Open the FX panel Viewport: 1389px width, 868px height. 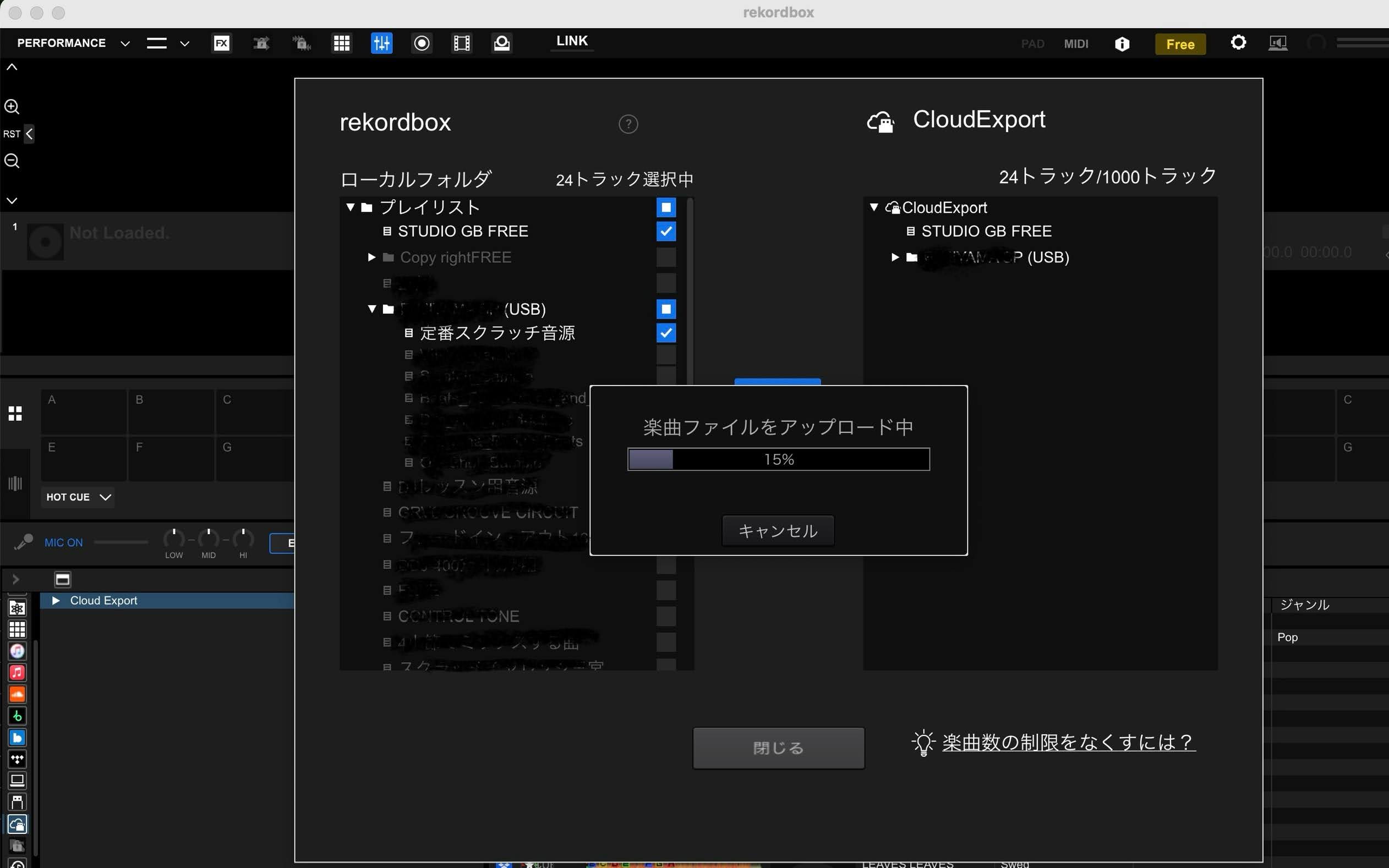(222, 43)
